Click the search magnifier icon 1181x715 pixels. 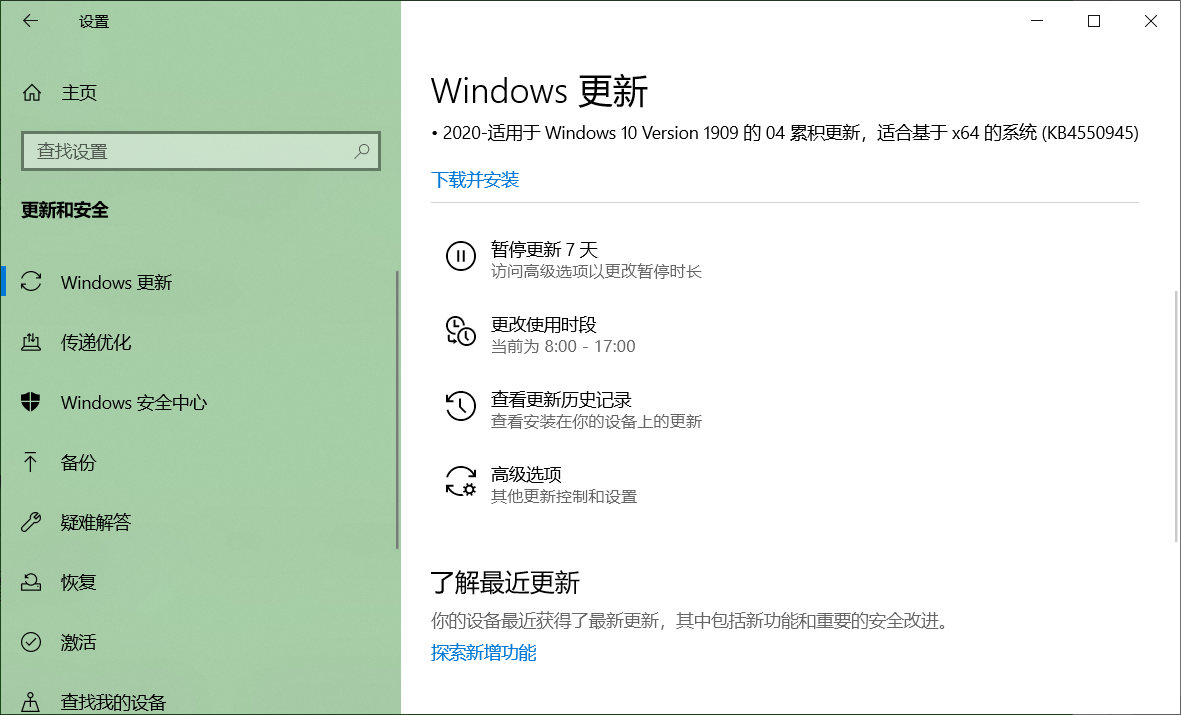[362, 151]
